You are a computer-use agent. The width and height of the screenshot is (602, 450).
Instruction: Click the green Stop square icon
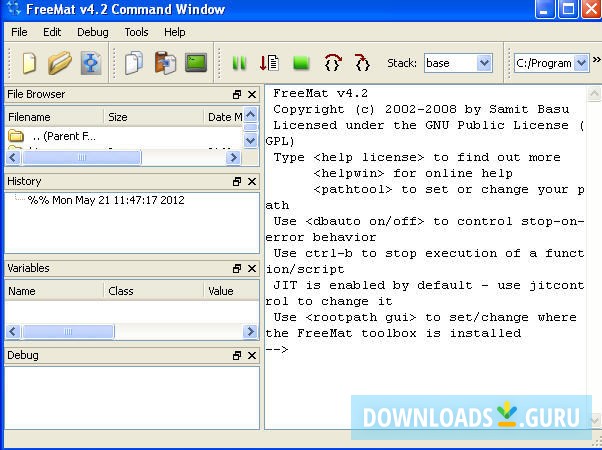click(x=301, y=63)
